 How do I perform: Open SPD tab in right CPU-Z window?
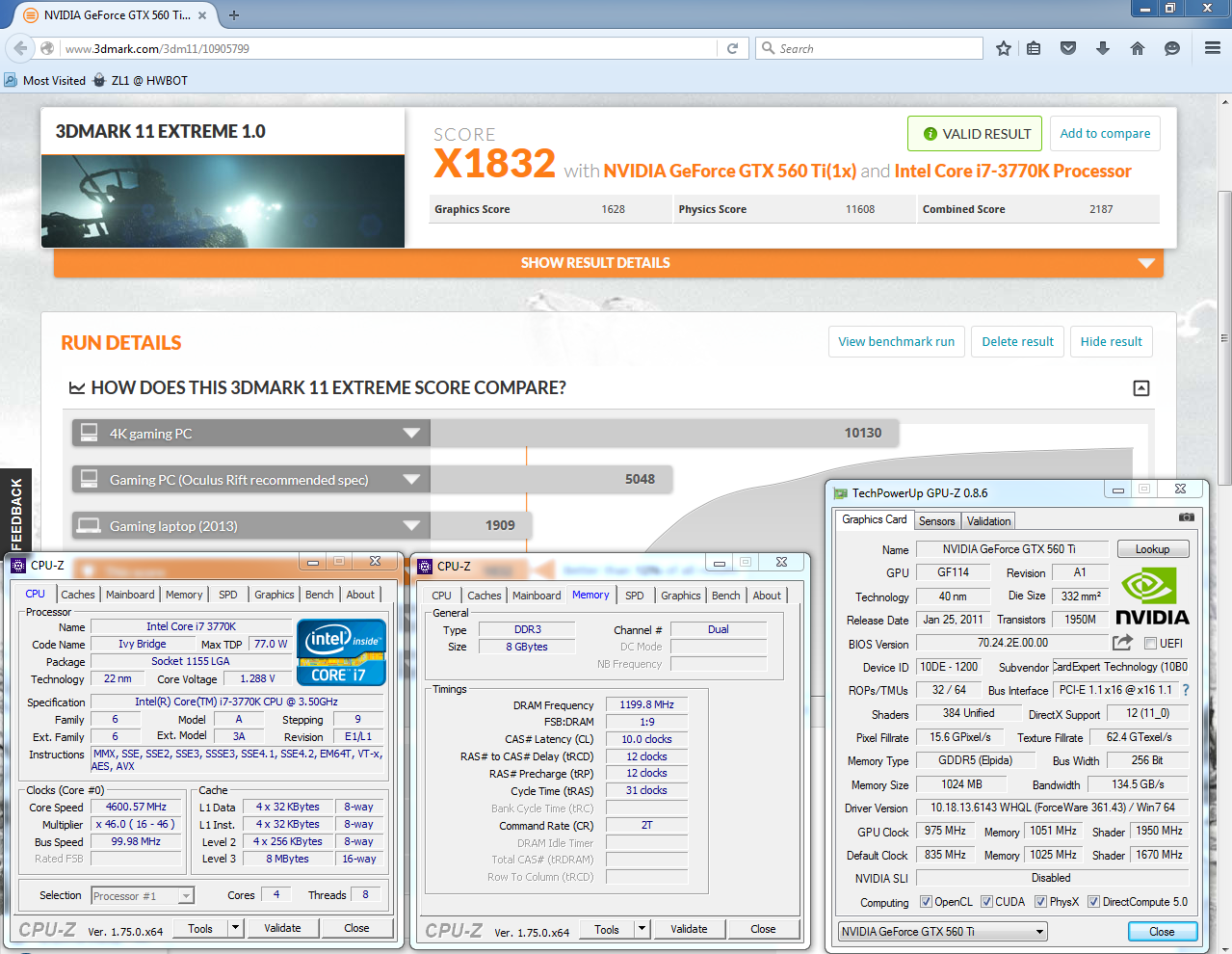pos(635,596)
